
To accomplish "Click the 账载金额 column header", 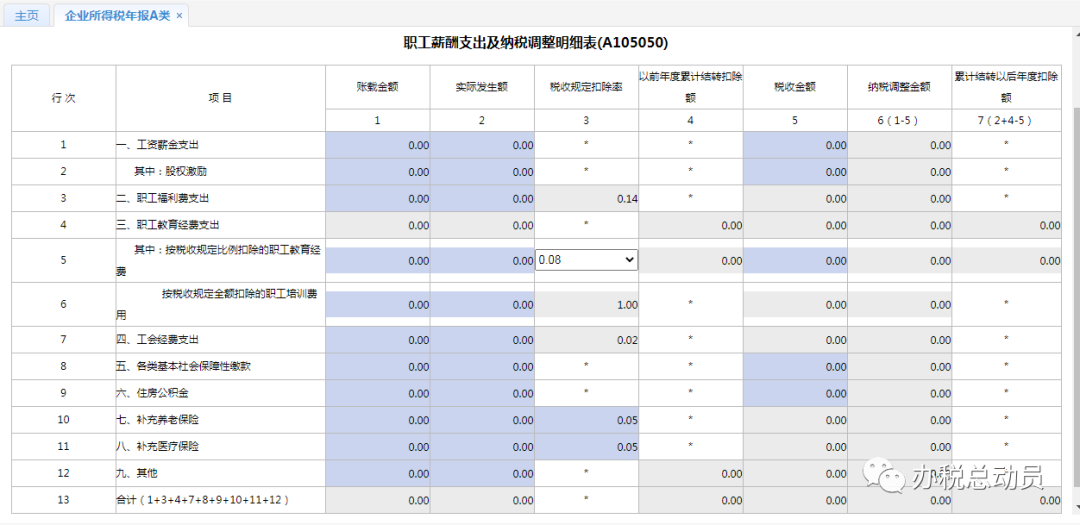I will [377, 87].
